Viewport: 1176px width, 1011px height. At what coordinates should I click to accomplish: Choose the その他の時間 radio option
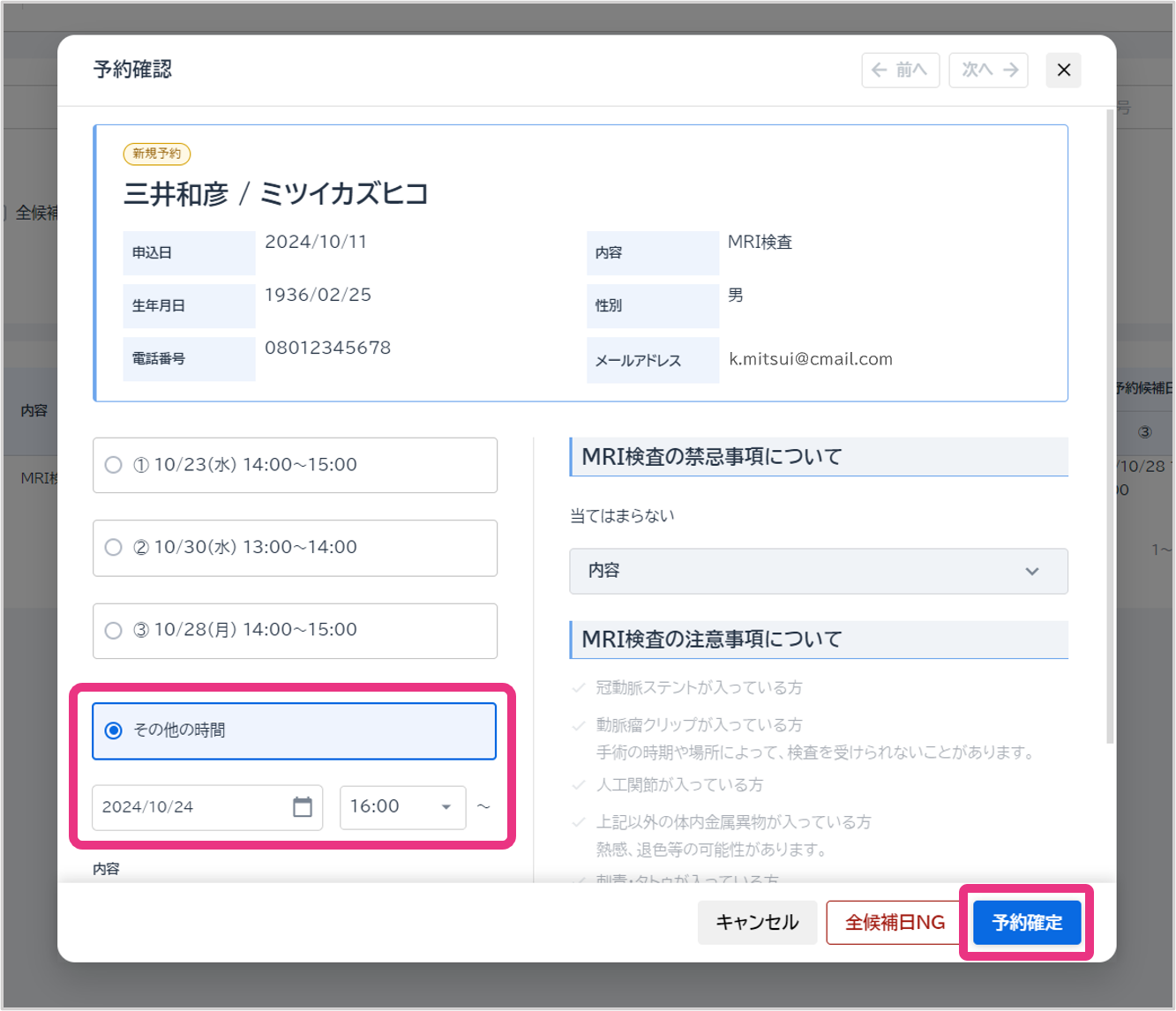[x=114, y=730]
